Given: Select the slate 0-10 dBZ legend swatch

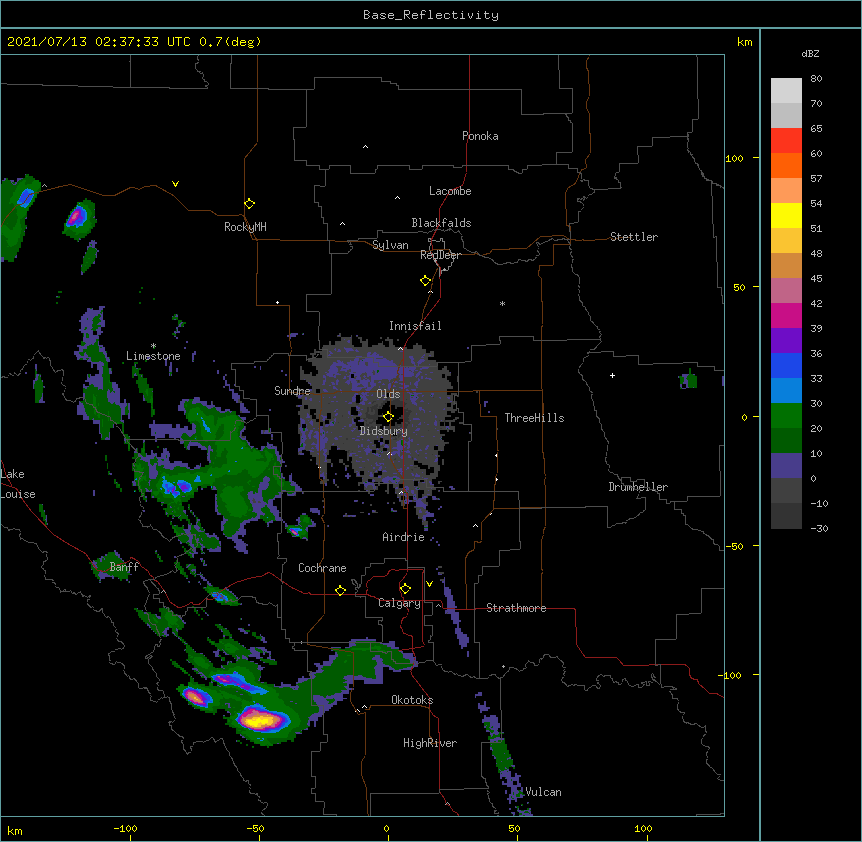Looking at the screenshot, I should 786,466.
